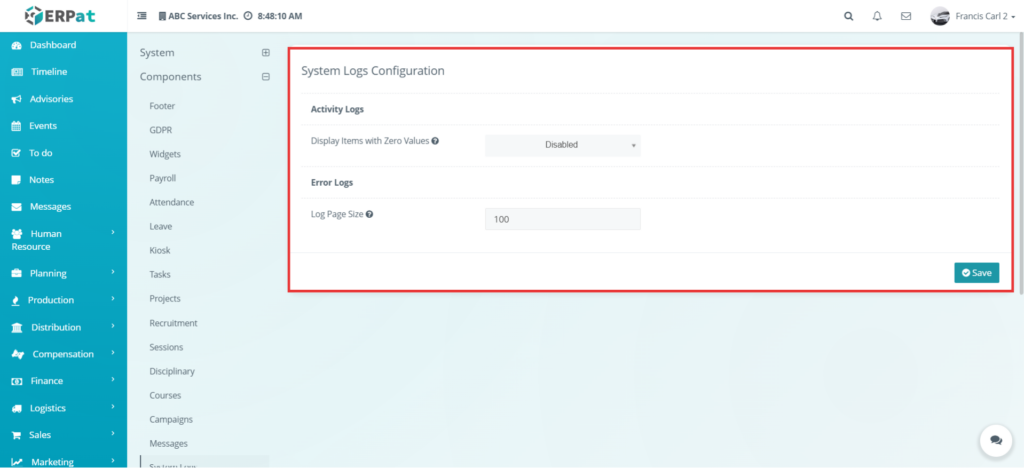Expand the Compensation submenu
This screenshot has height=468, width=1024.
click(x=113, y=352)
